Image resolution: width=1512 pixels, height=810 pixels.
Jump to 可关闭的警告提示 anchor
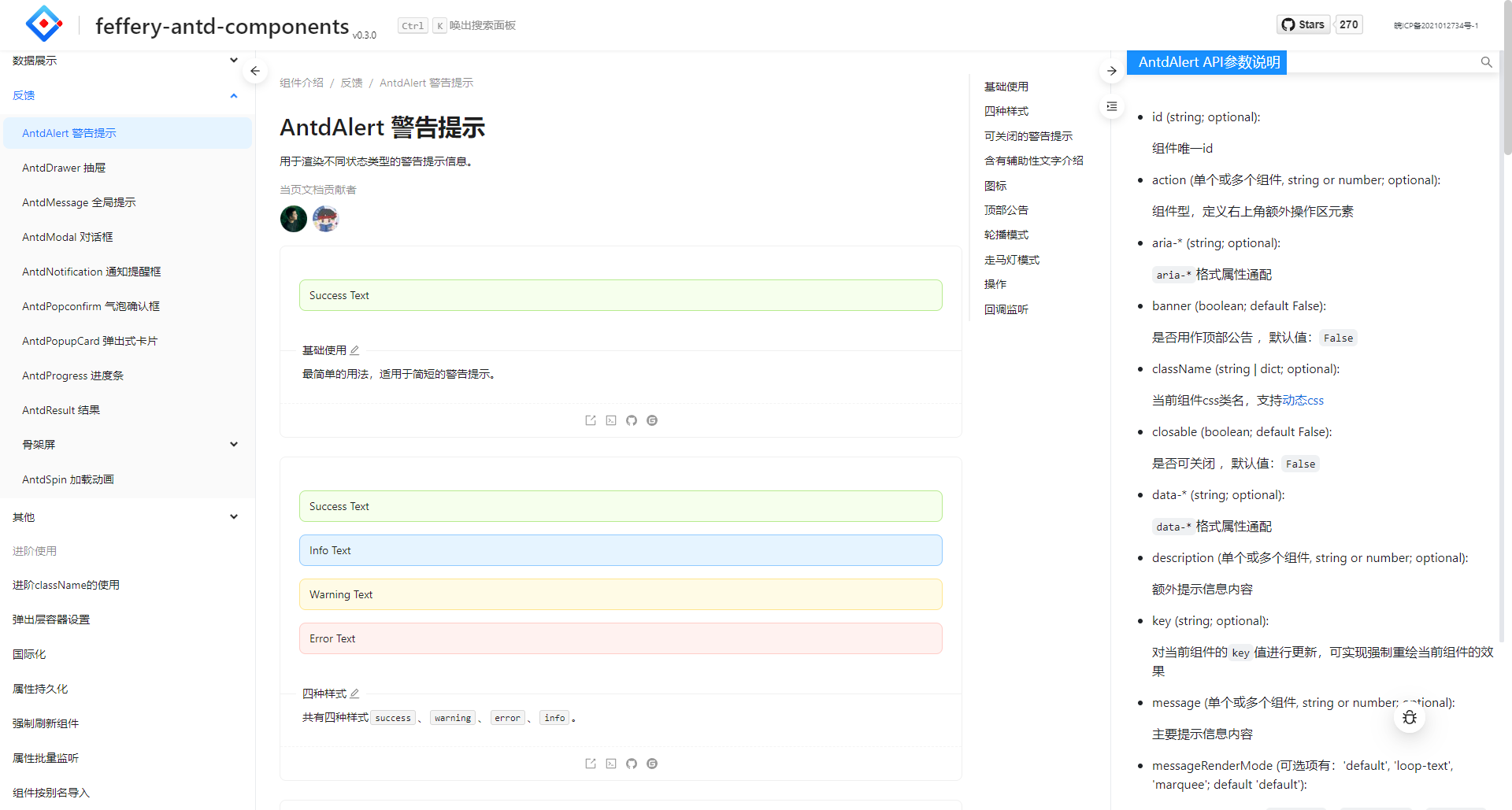[x=1028, y=136]
